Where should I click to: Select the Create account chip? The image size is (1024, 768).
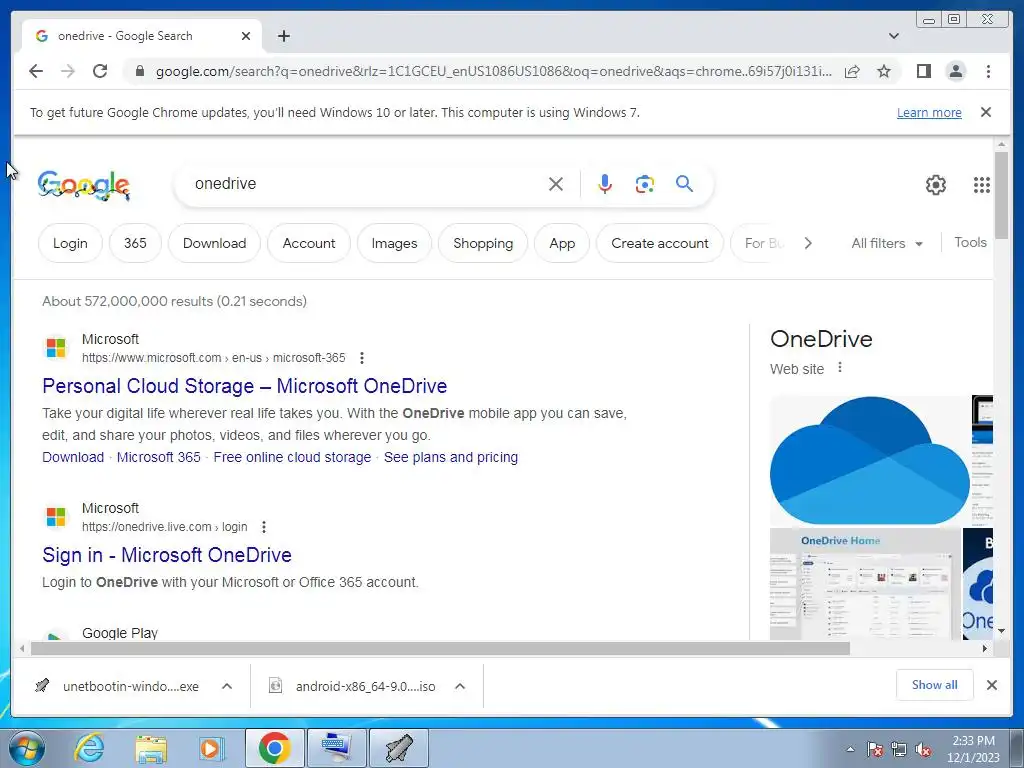tap(660, 243)
